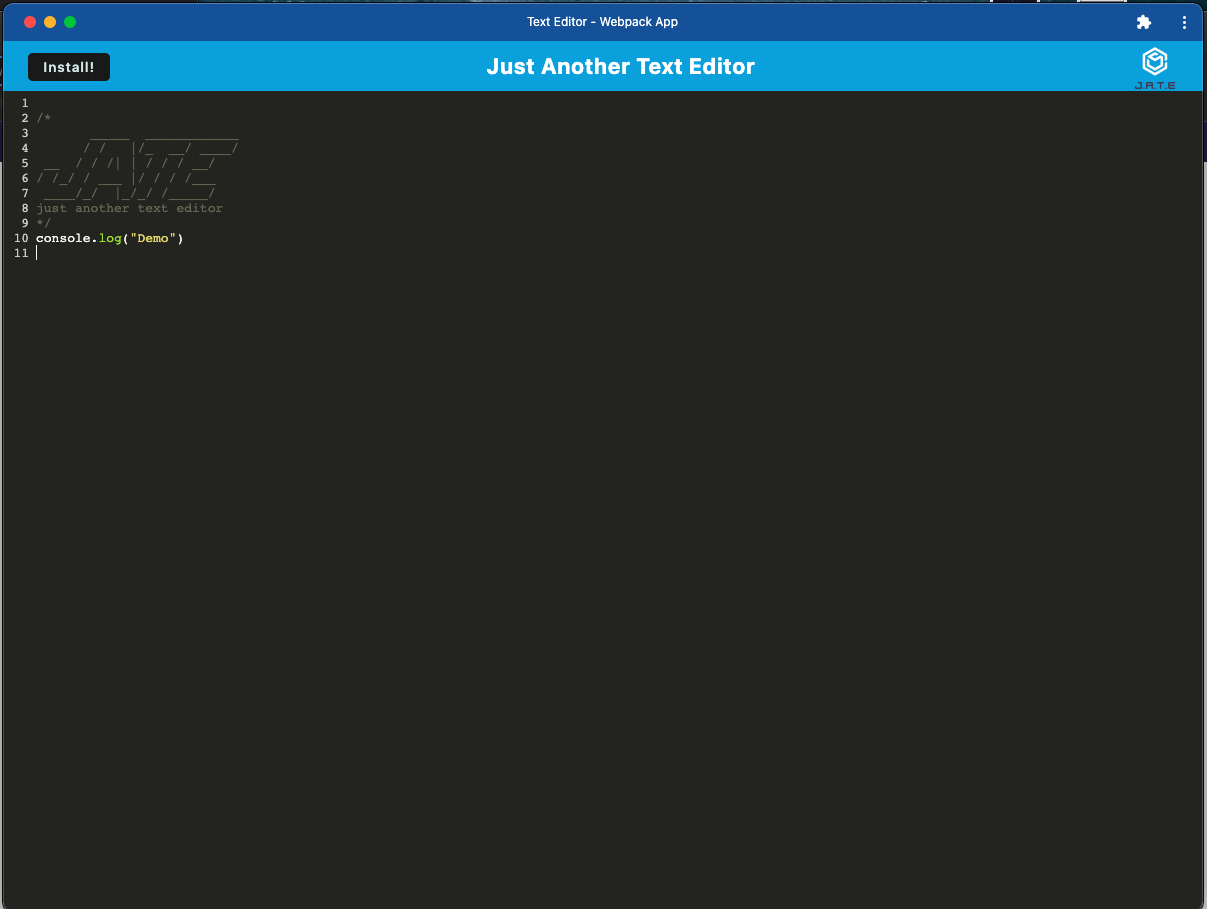Click the text just another text editor
1207x909 pixels.
point(129,208)
